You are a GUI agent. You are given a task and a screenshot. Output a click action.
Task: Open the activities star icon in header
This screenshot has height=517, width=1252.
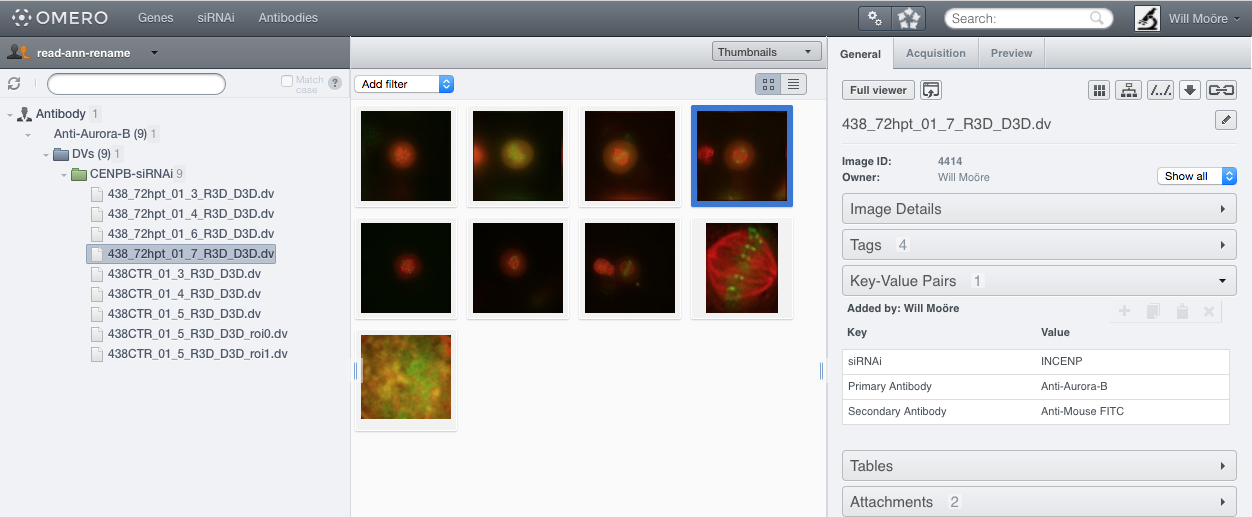[909, 18]
